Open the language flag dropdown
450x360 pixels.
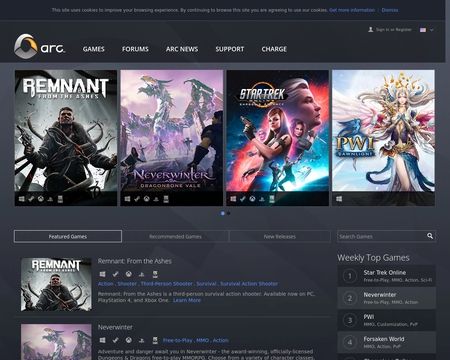(x=427, y=30)
